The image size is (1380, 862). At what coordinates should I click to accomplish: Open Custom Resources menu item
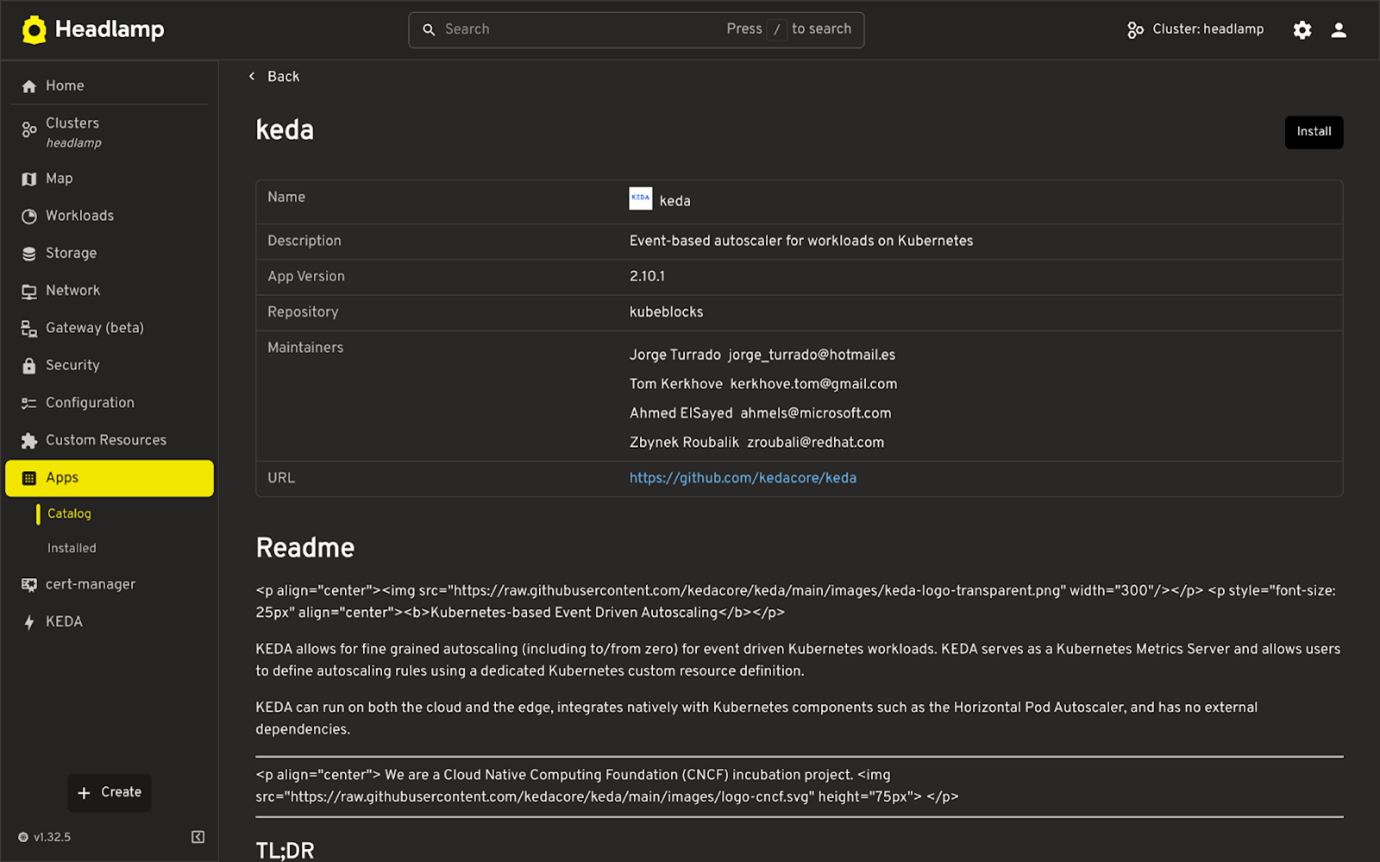(x=106, y=440)
